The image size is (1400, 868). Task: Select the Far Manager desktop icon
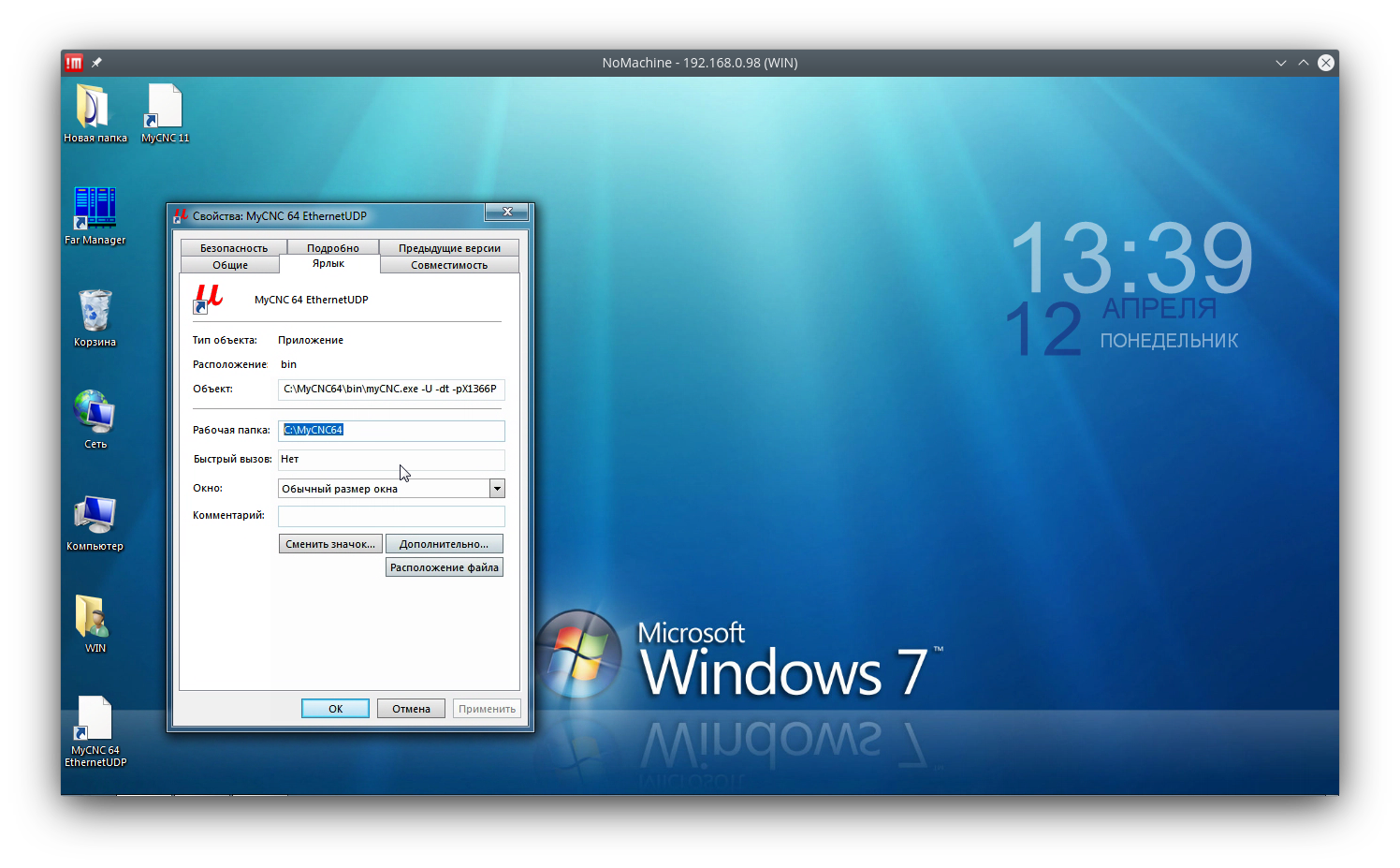click(x=95, y=215)
